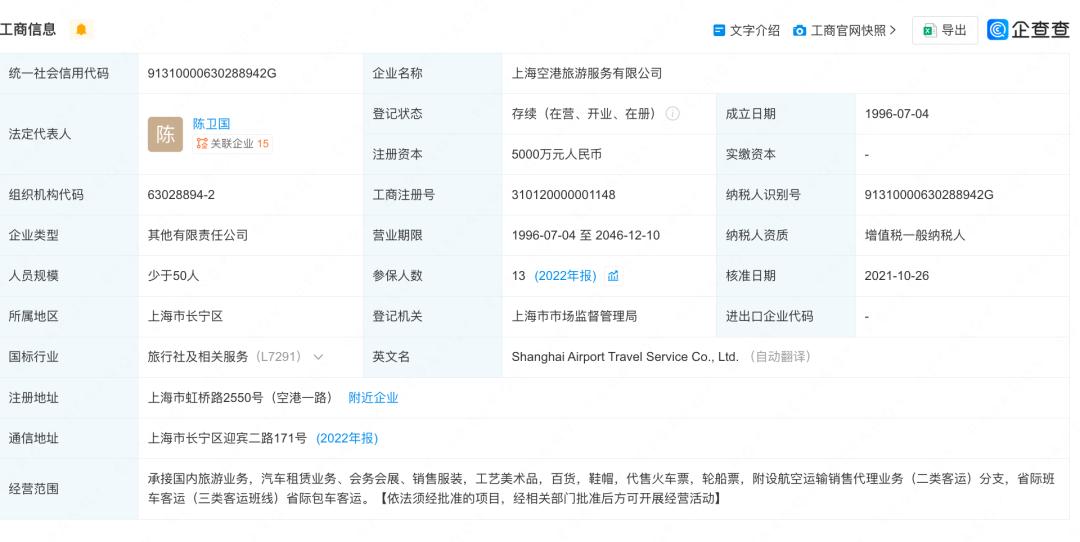This screenshot has height=542, width=1080.
Task: Click the 工商官网快照 camera icon
Action: click(800, 30)
